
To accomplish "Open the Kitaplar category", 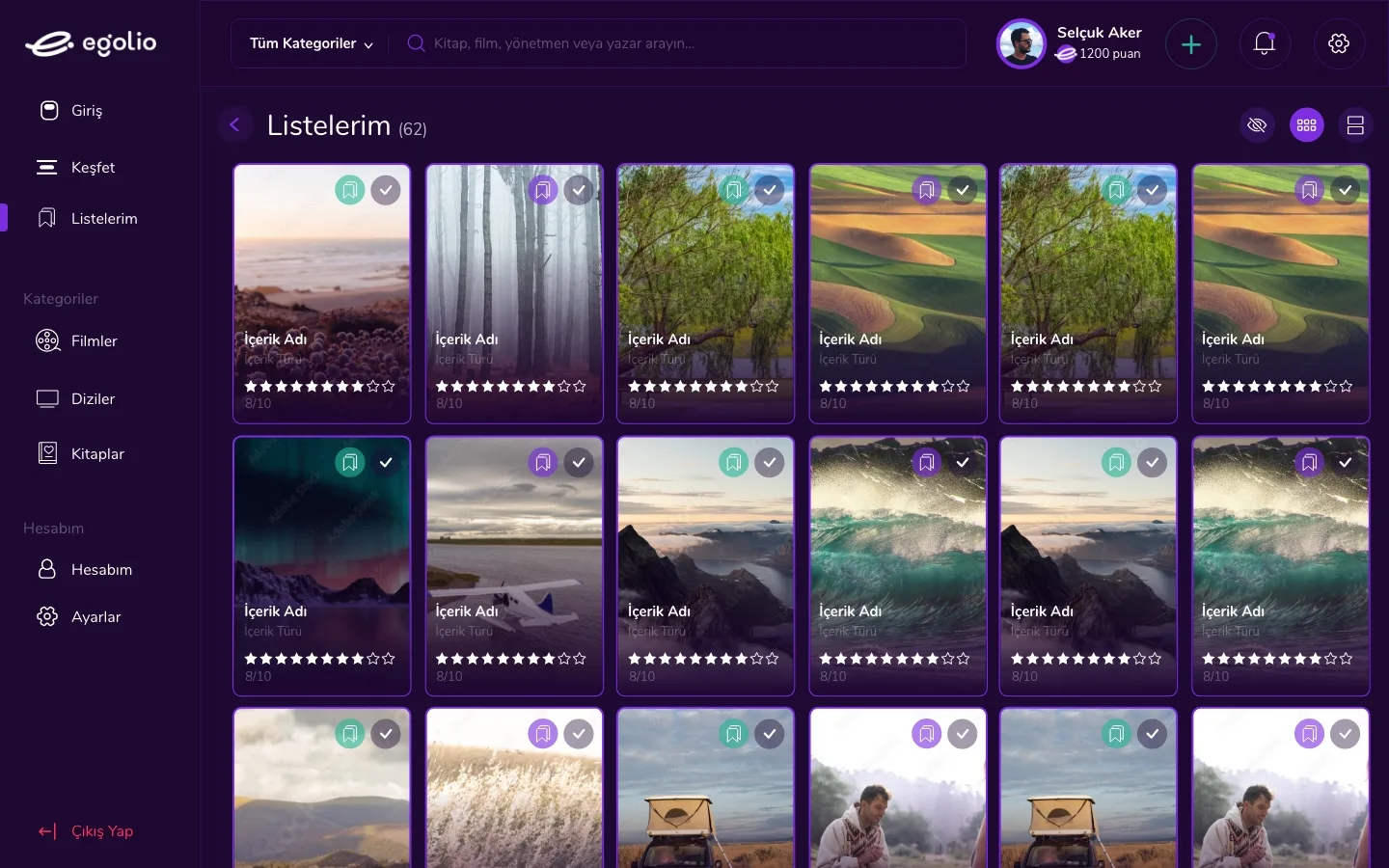I will coord(80,454).
